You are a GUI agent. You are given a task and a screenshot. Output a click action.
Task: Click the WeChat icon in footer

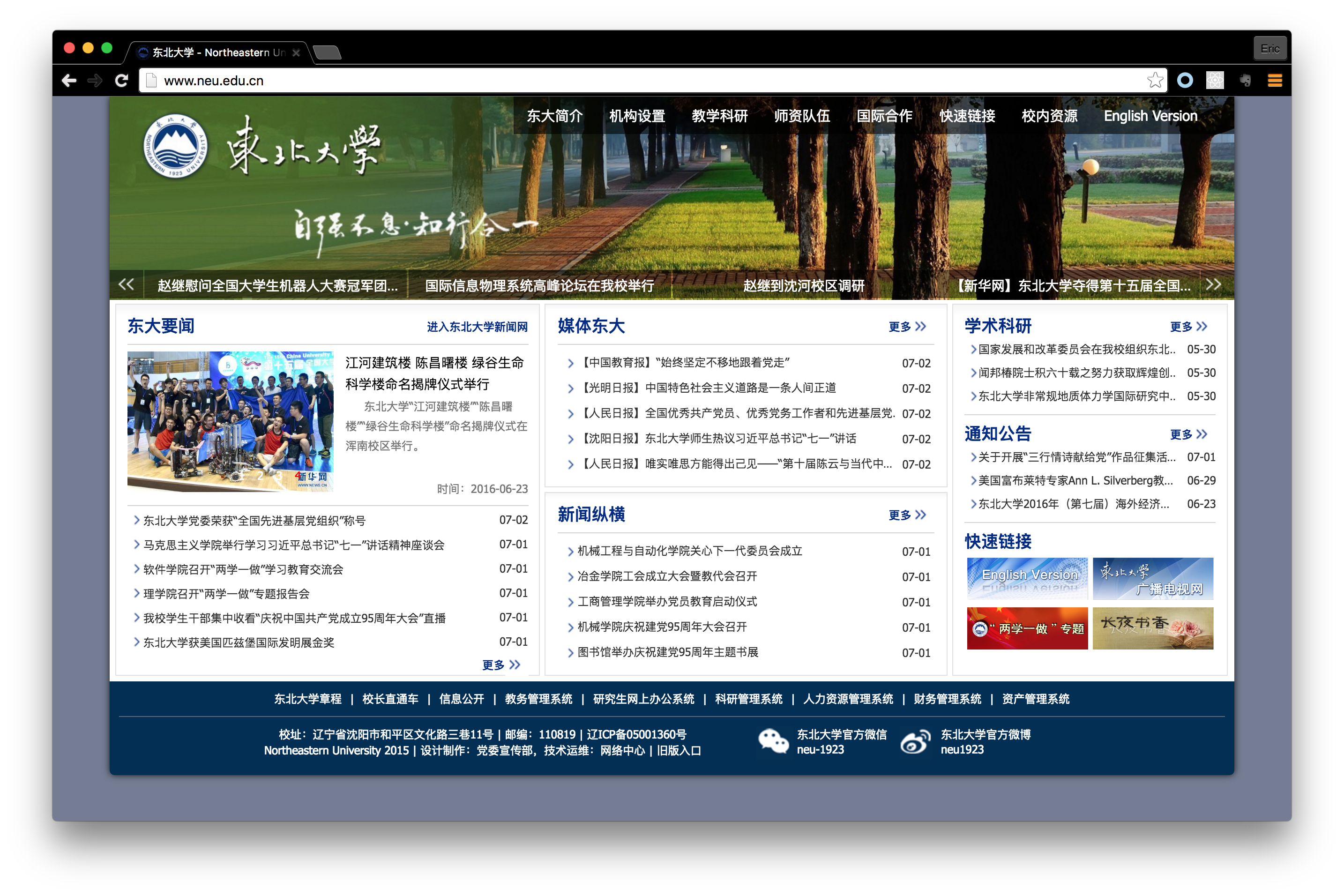coord(773,741)
